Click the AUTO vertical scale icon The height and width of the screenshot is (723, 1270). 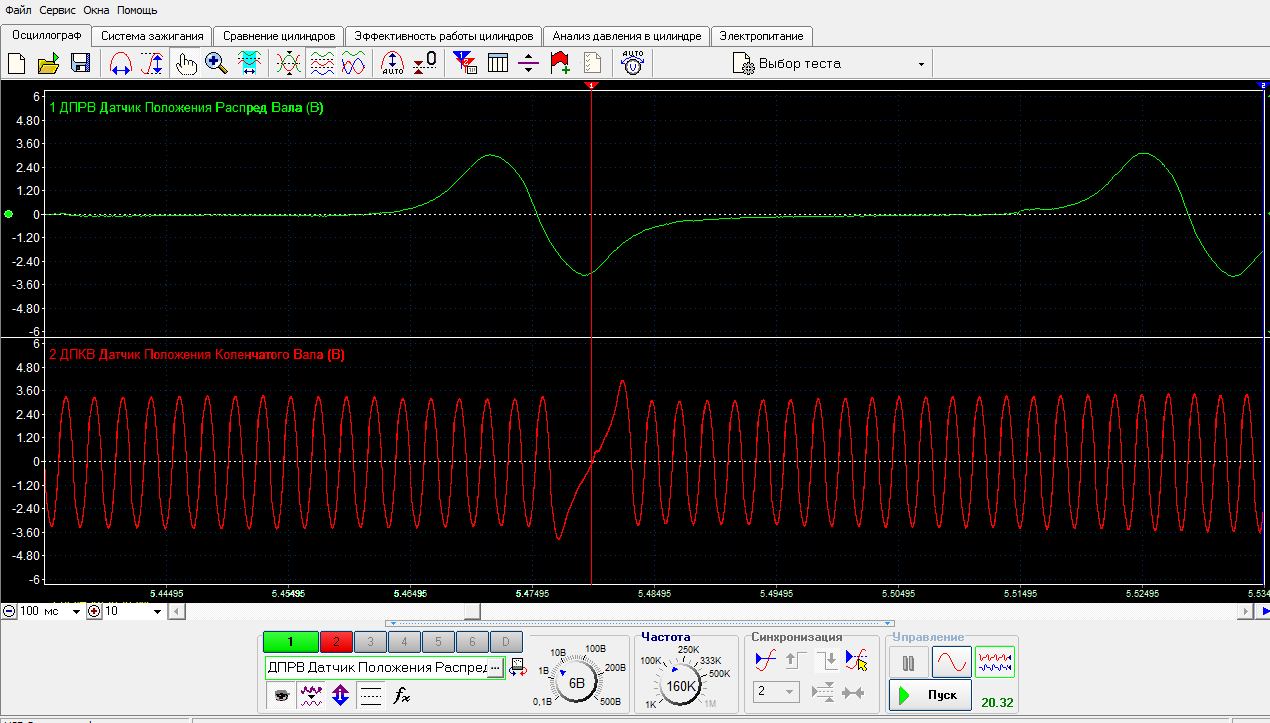click(393, 63)
